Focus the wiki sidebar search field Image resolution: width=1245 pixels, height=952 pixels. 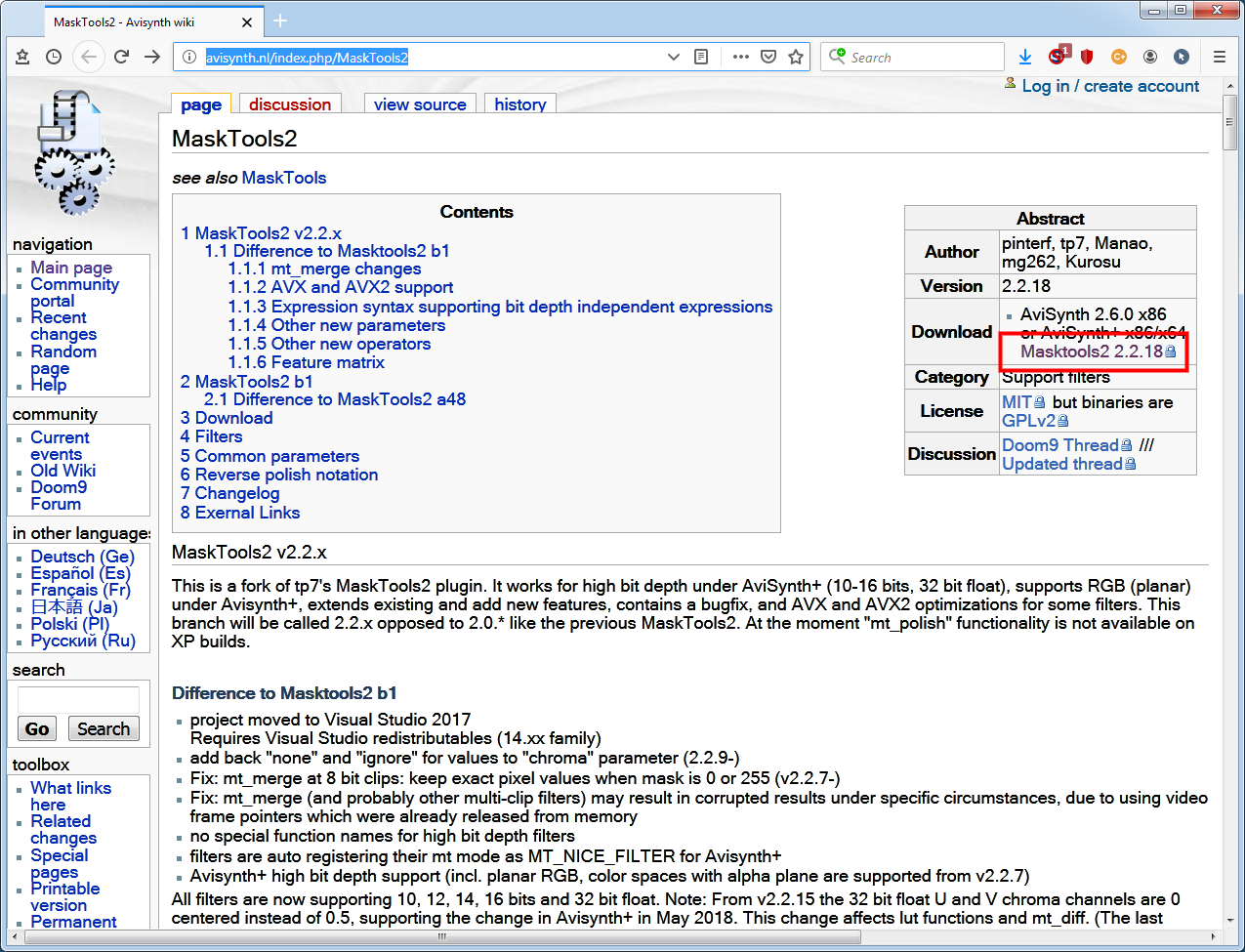[78, 699]
